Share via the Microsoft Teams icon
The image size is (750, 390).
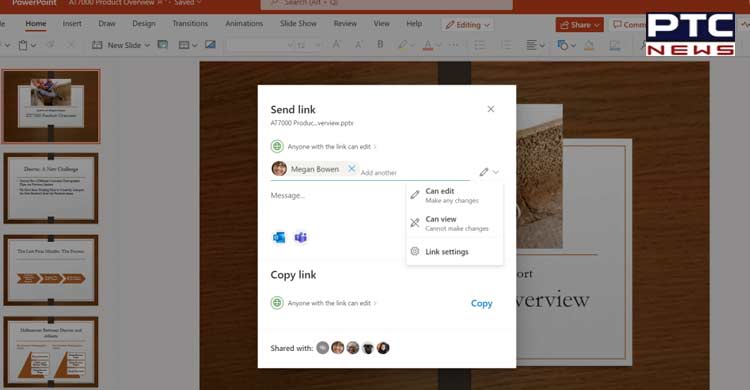coord(300,237)
